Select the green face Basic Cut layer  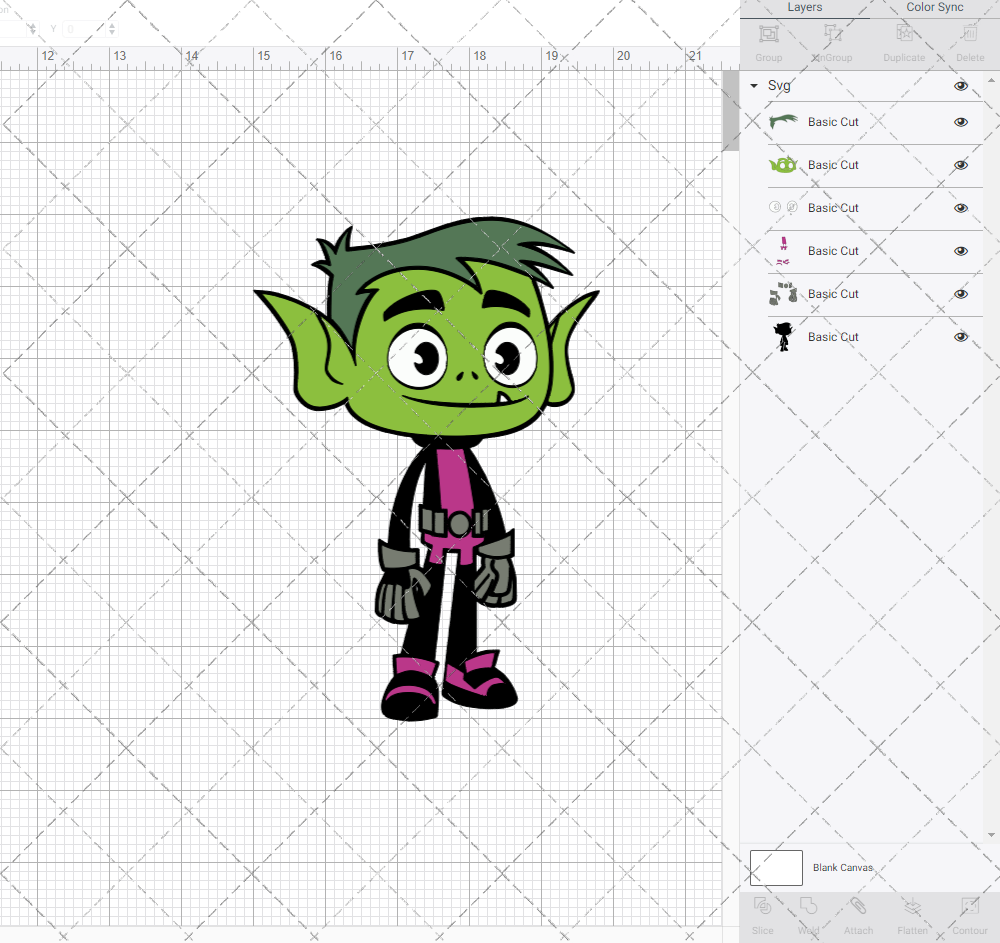point(833,165)
